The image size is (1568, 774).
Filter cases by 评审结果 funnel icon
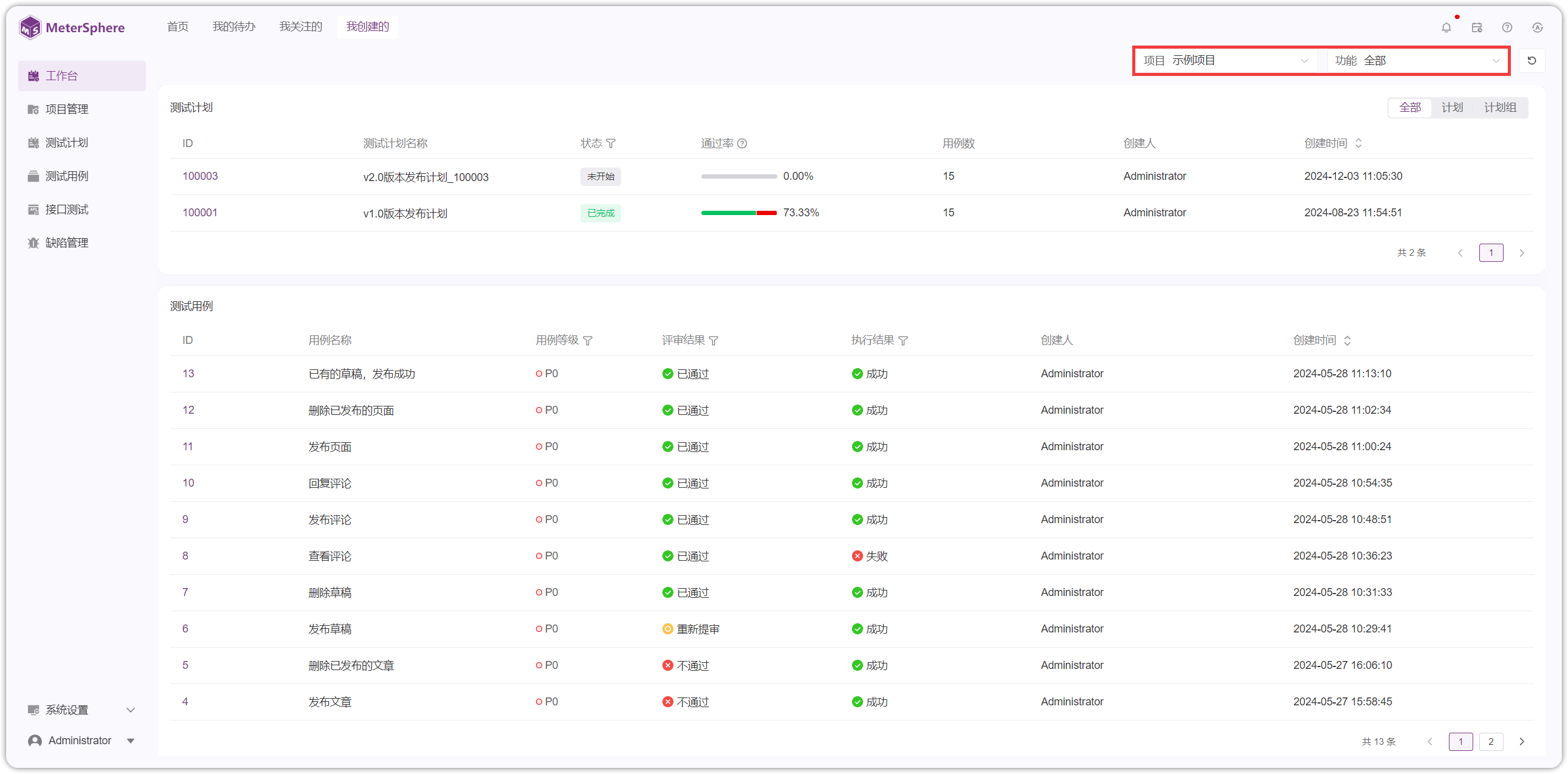(x=714, y=341)
